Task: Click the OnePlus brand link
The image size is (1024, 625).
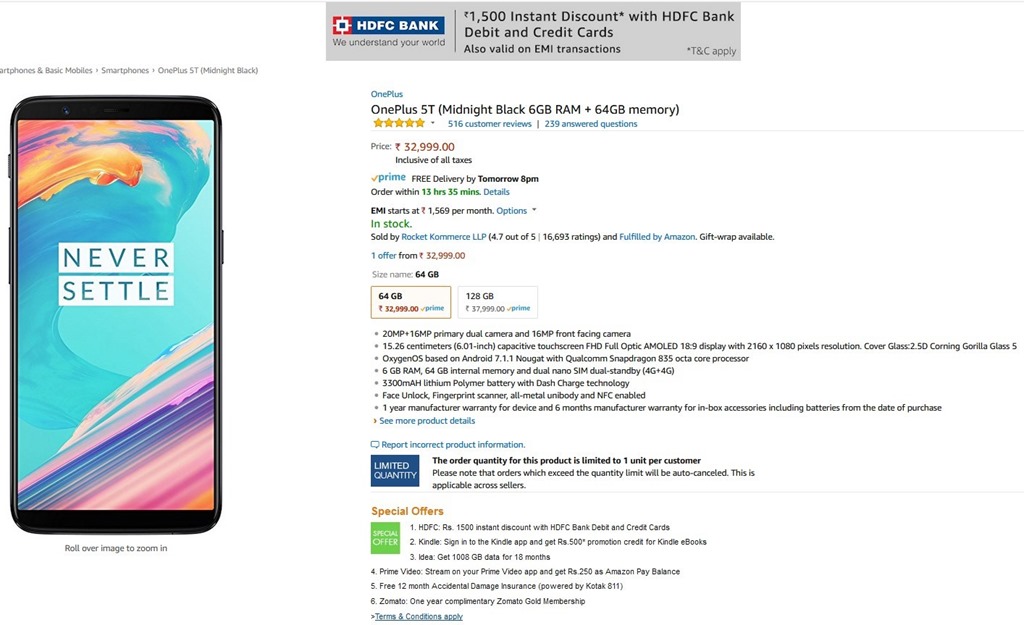Action: coord(387,94)
